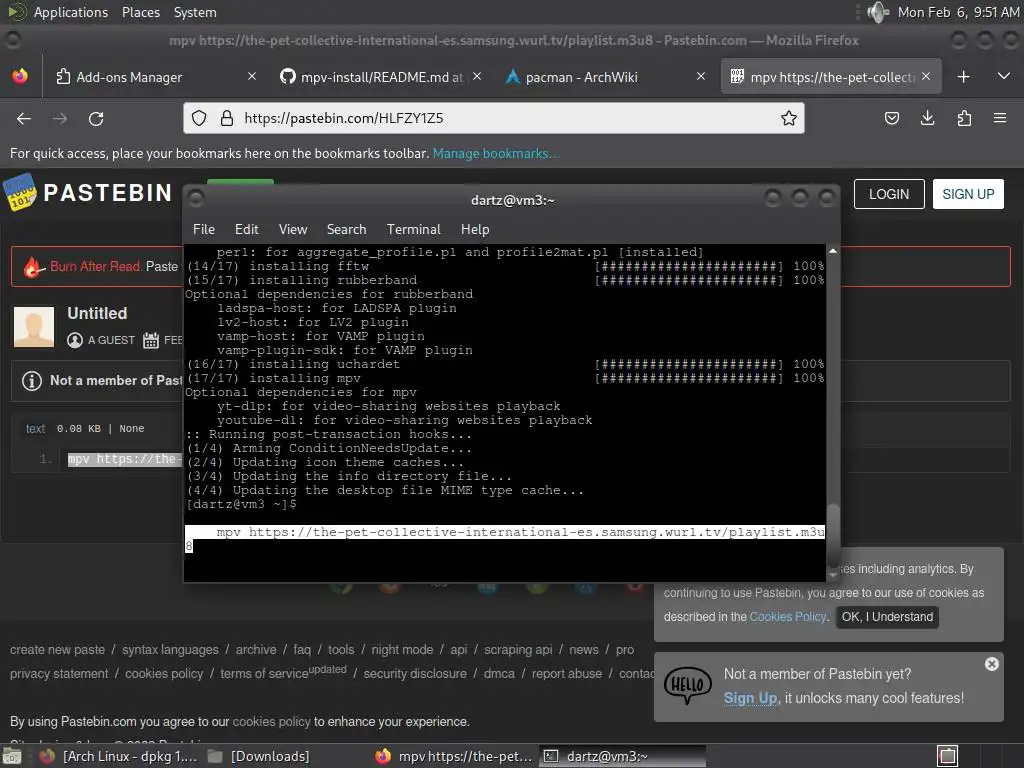1024x768 pixels.
Task: Click the LOGIN button
Action: click(x=889, y=194)
